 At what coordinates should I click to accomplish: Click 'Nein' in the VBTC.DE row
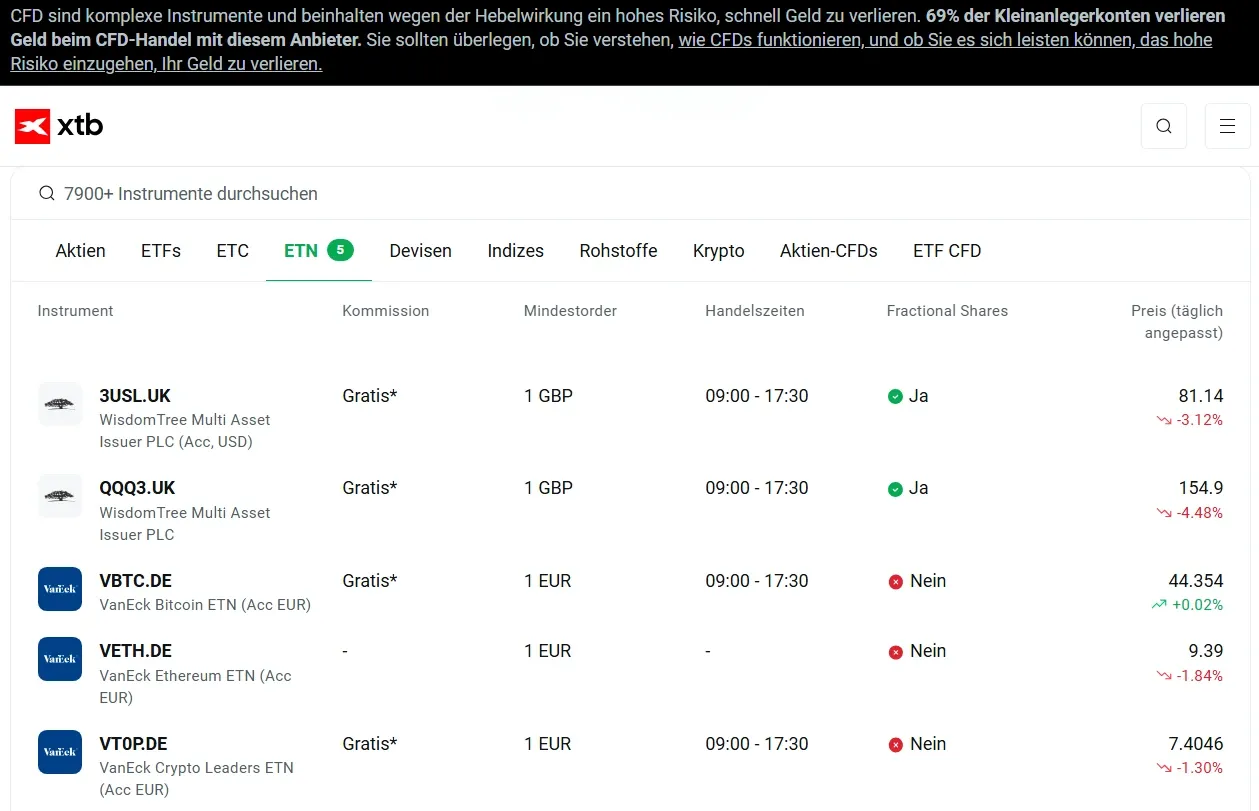click(928, 581)
